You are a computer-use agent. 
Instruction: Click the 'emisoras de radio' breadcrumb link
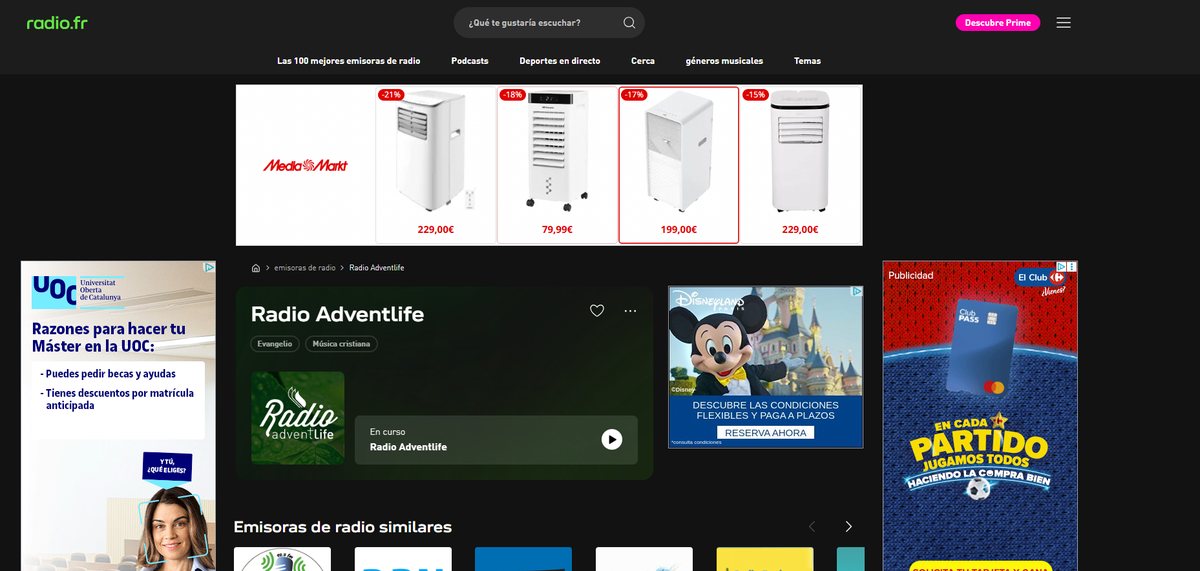(x=305, y=268)
